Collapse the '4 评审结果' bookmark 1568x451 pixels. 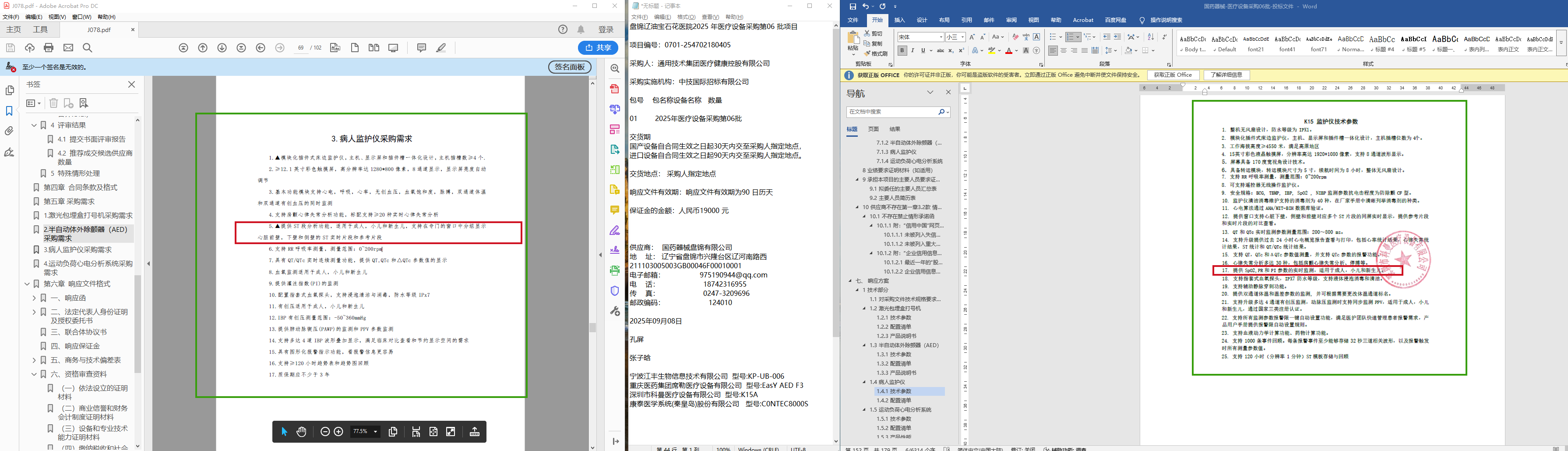pos(34,125)
